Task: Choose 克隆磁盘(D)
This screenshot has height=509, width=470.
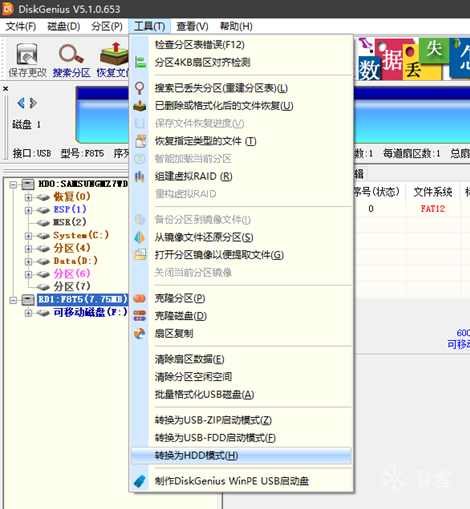Action: coord(241,316)
